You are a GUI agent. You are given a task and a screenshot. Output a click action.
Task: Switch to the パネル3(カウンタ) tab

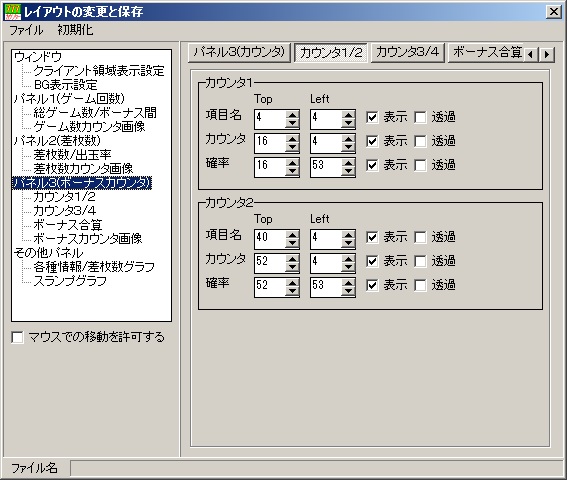(239, 53)
